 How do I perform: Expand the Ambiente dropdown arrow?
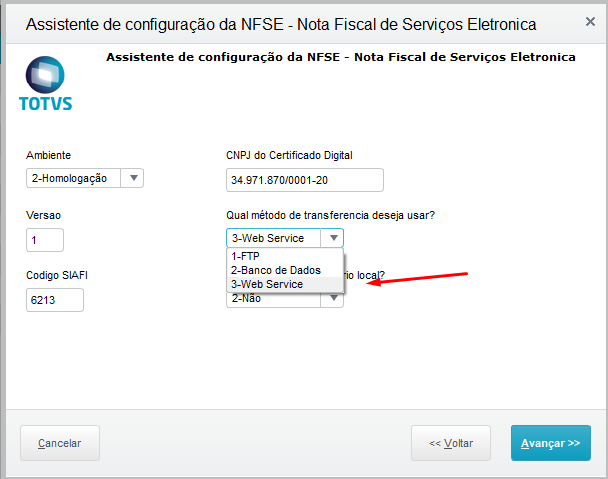point(134,178)
